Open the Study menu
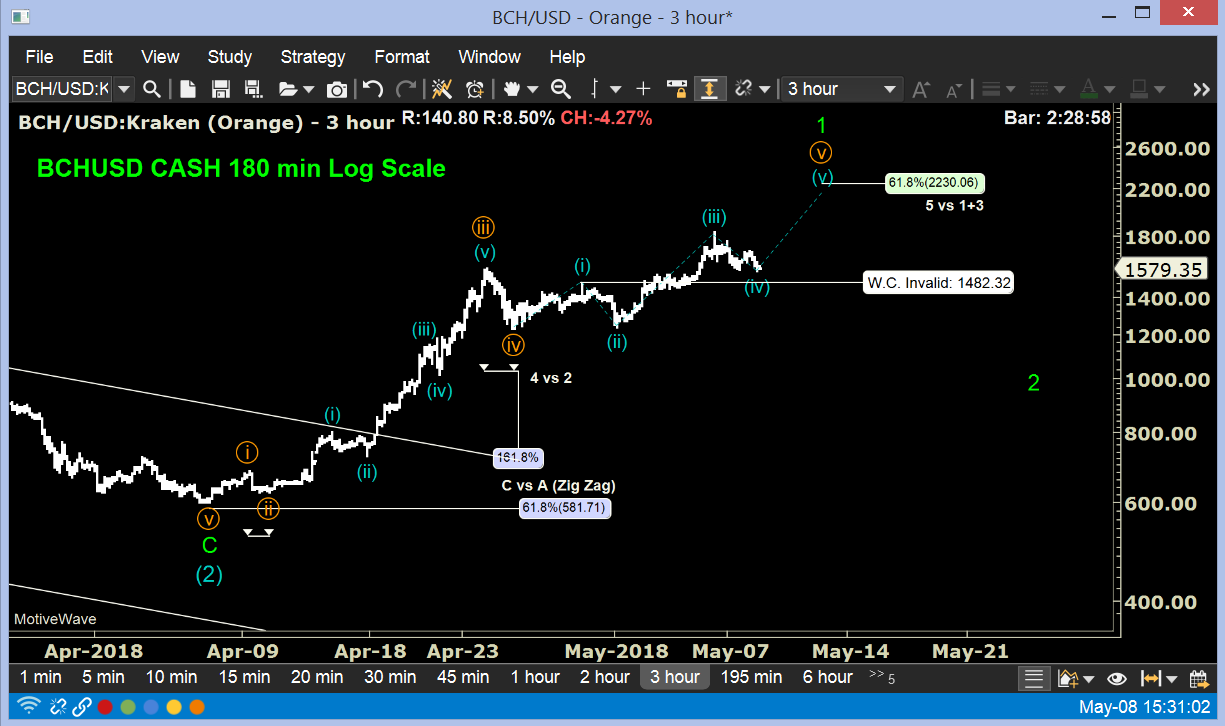Image resolution: width=1225 pixels, height=726 pixels. pos(229,57)
